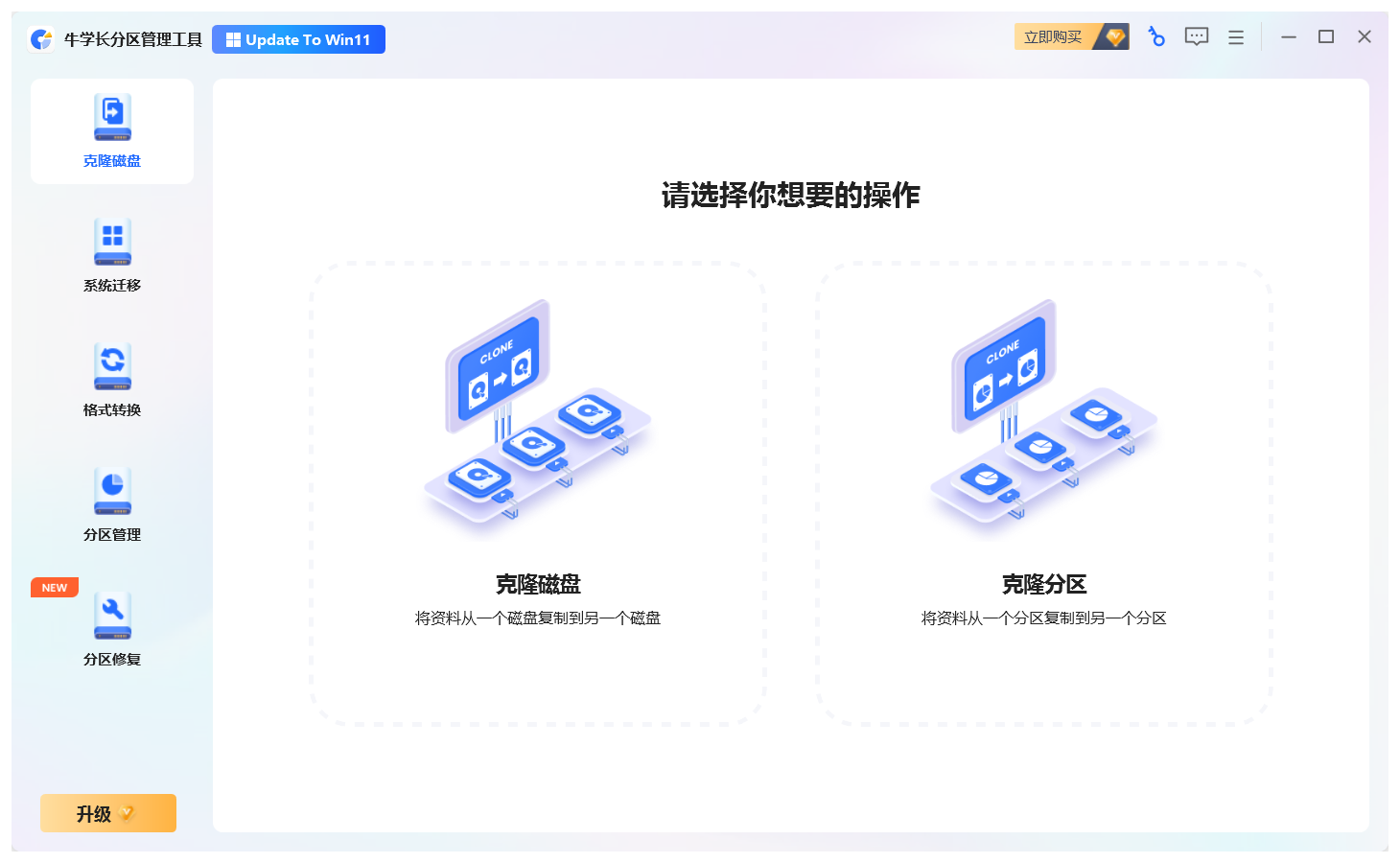The width and height of the screenshot is (1400, 863).
Task: Close the application window
Action: [1365, 36]
